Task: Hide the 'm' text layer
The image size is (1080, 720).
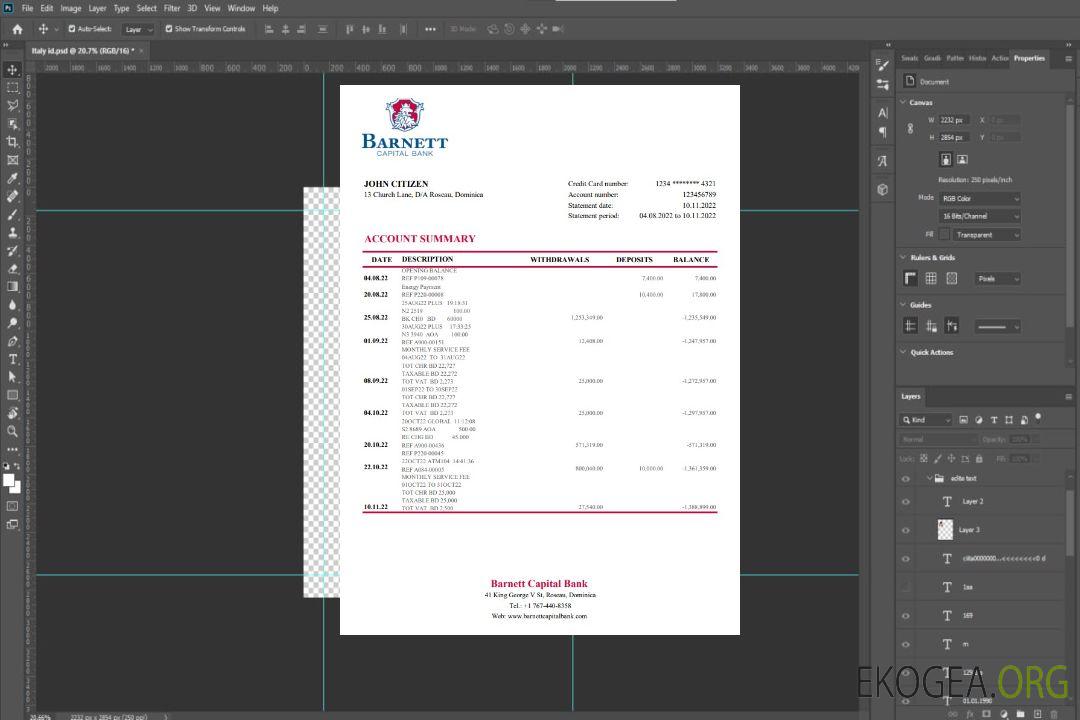Action: tap(906, 645)
